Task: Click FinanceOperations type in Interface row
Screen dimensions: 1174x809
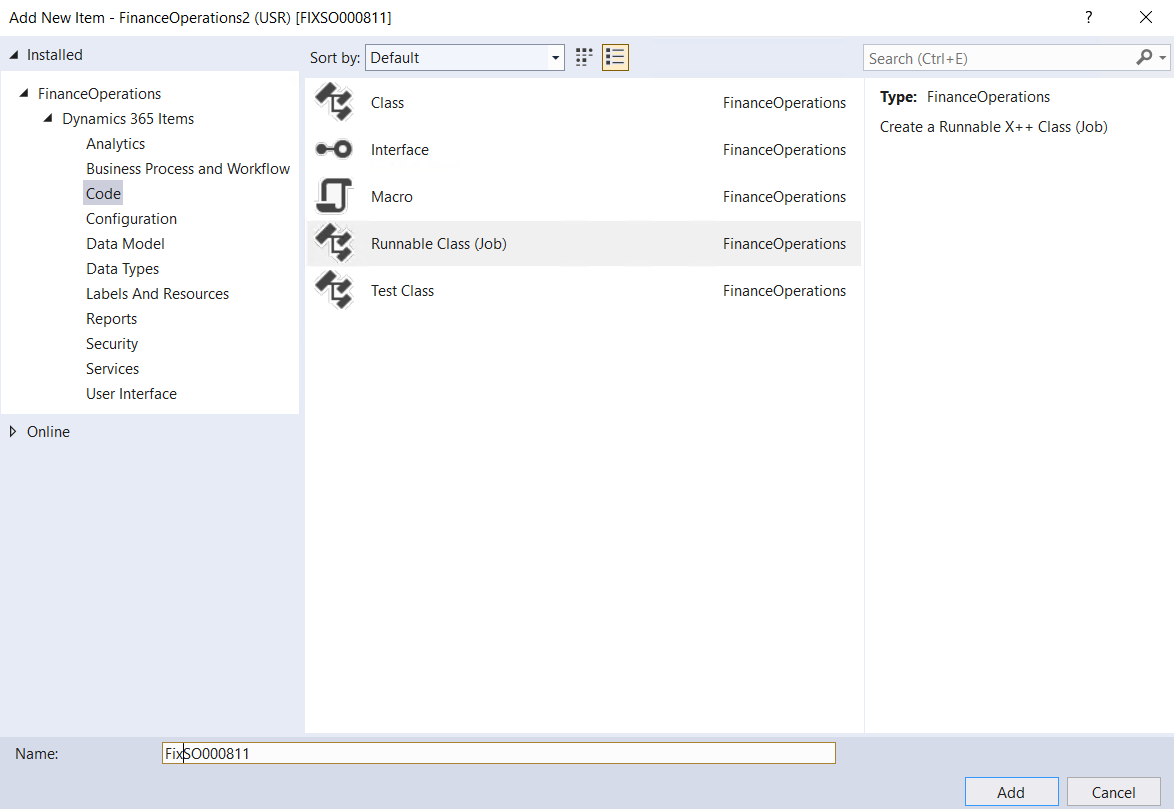Action: 784,150
